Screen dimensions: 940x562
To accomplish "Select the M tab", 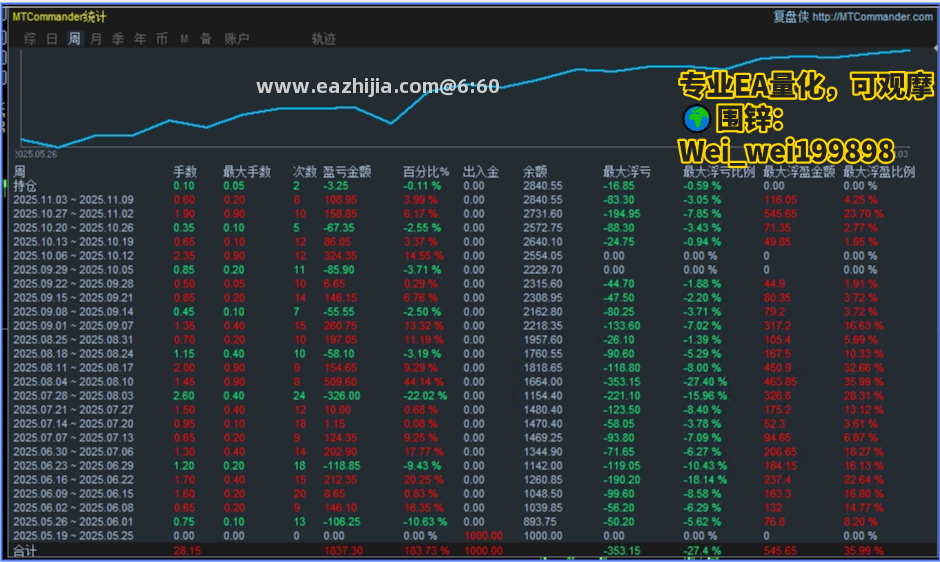I will (x=184, y=39).
